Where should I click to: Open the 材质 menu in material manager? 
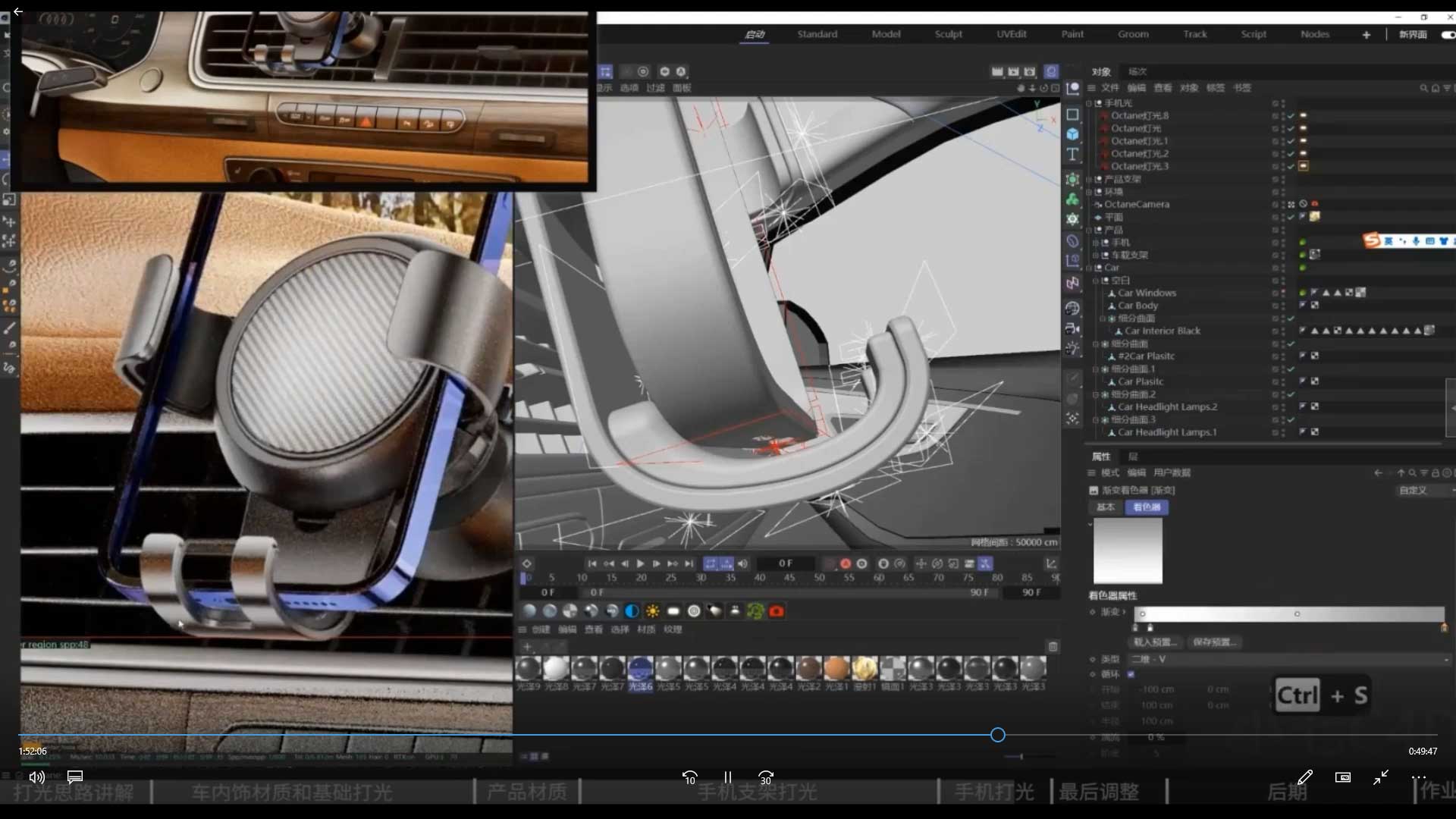646,629
